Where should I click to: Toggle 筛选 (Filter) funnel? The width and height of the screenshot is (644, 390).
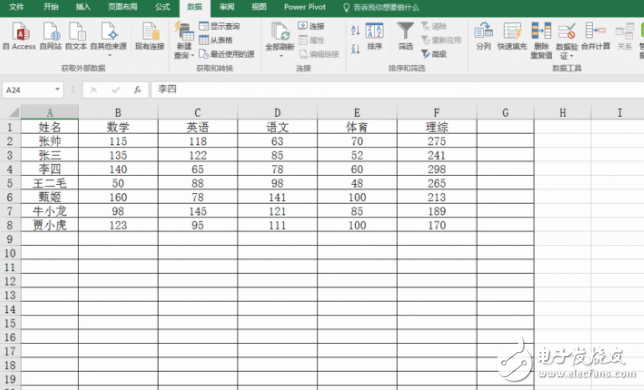click(x=405, y=36)
